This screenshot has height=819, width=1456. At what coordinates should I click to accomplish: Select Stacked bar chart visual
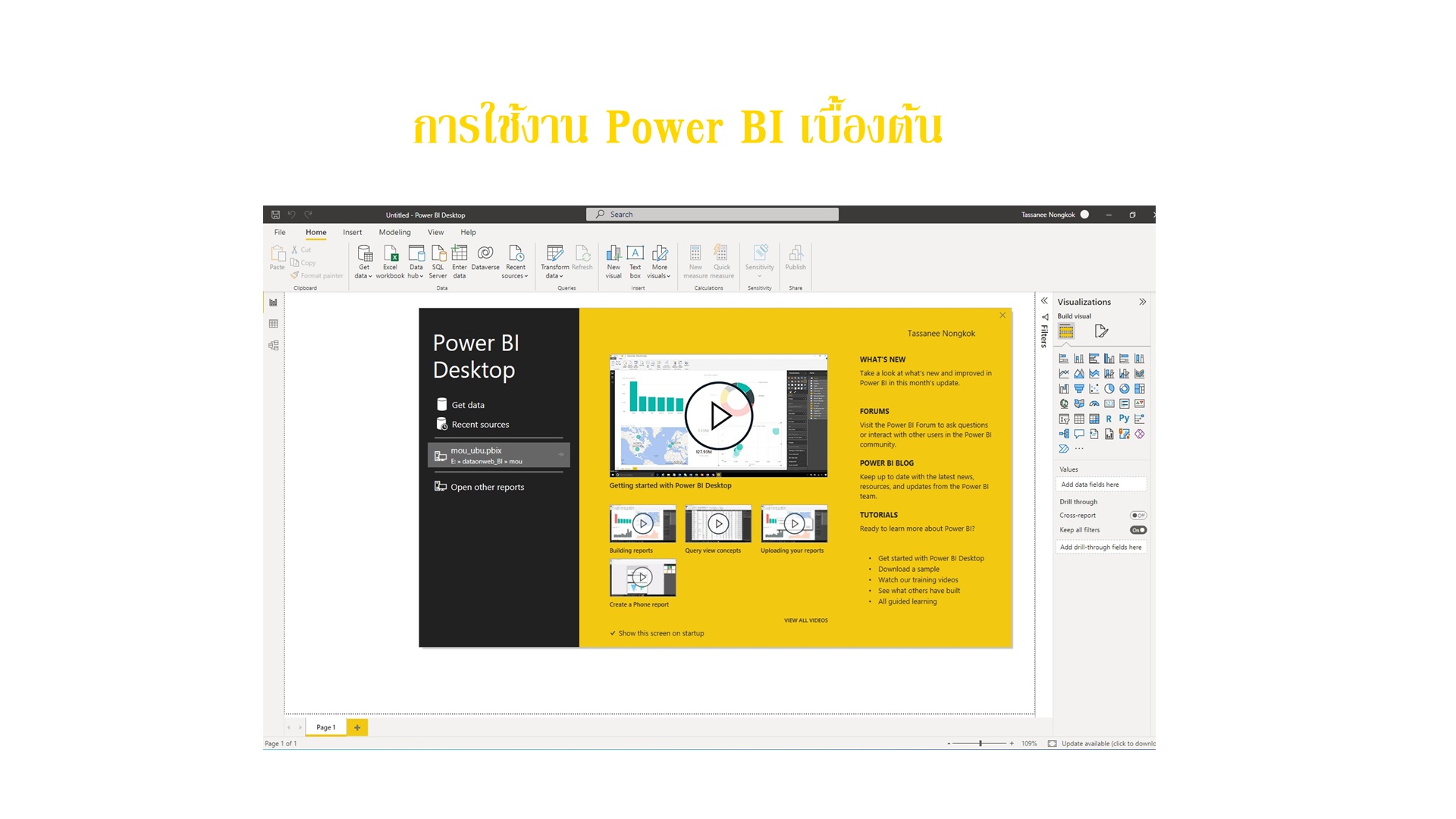[1064, 359]
